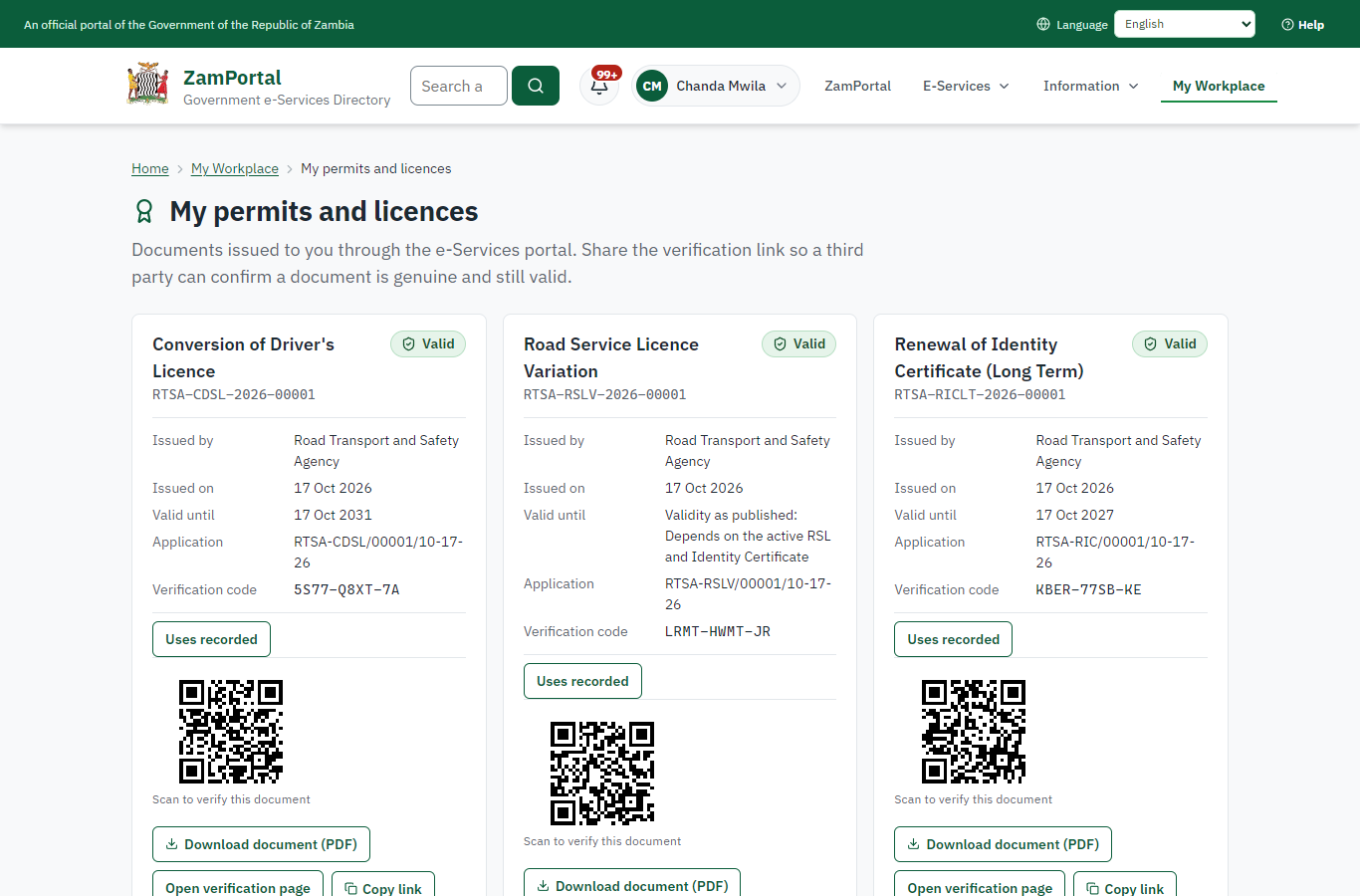This screenshot has height=896, width=1360.
Task: Open the Language select dropdown
Action: 1185,24
